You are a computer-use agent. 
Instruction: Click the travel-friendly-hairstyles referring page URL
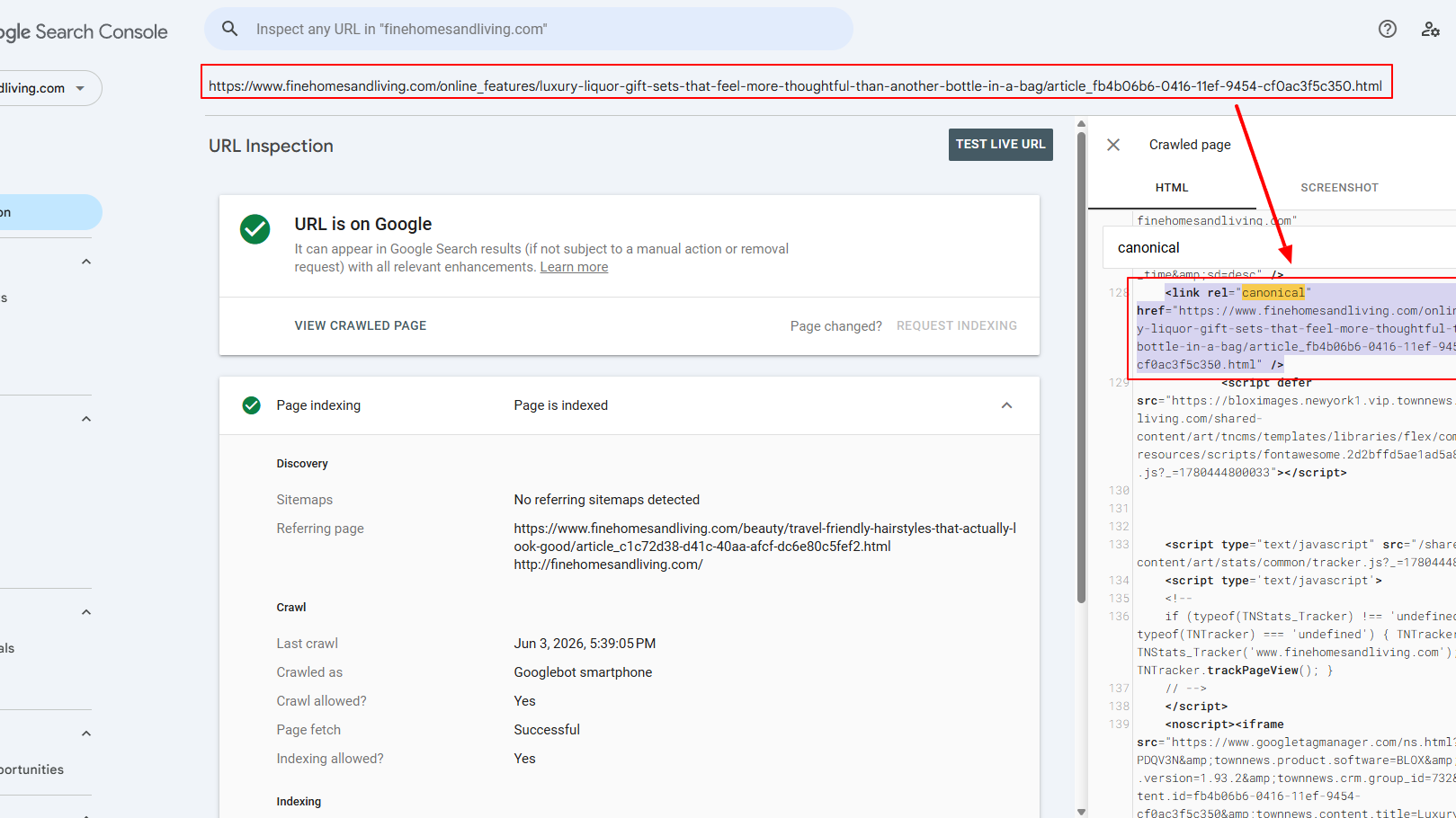(x=765, y=538)
